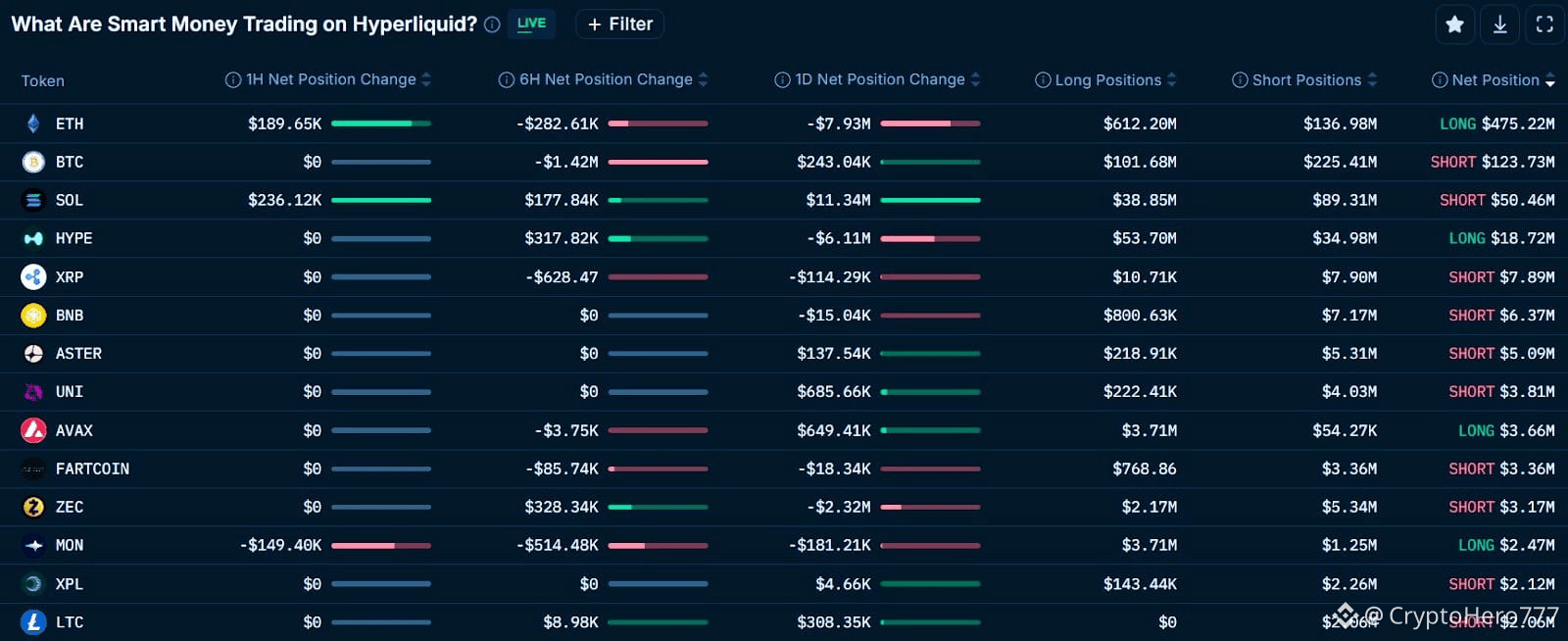Click the ETH token icon

tap(33, 123)
